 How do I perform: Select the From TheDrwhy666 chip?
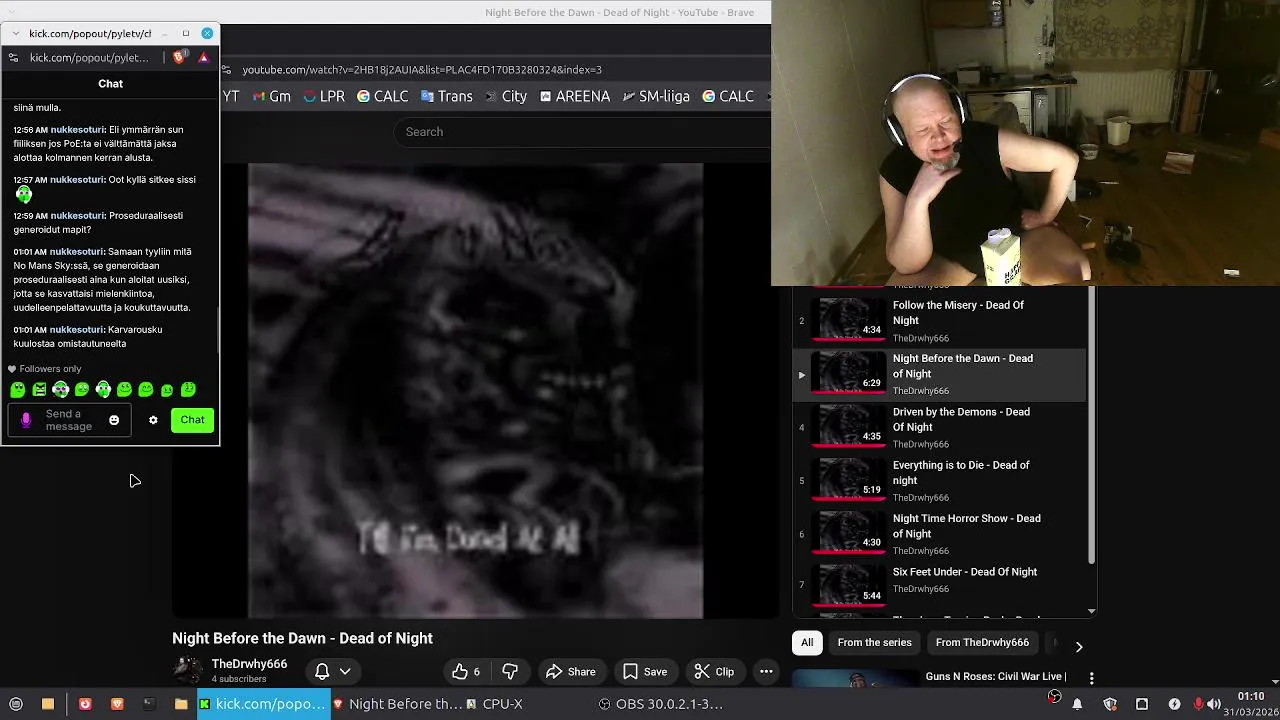(982, 643)
